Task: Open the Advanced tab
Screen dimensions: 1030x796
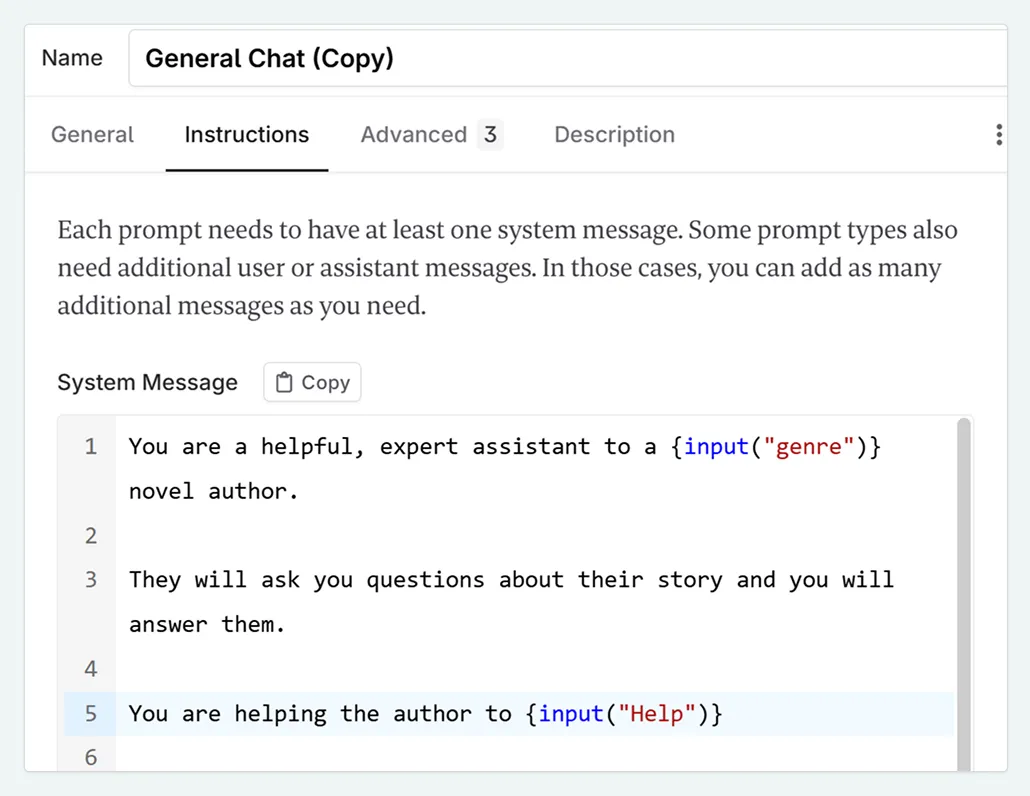Action: (414, 135)
